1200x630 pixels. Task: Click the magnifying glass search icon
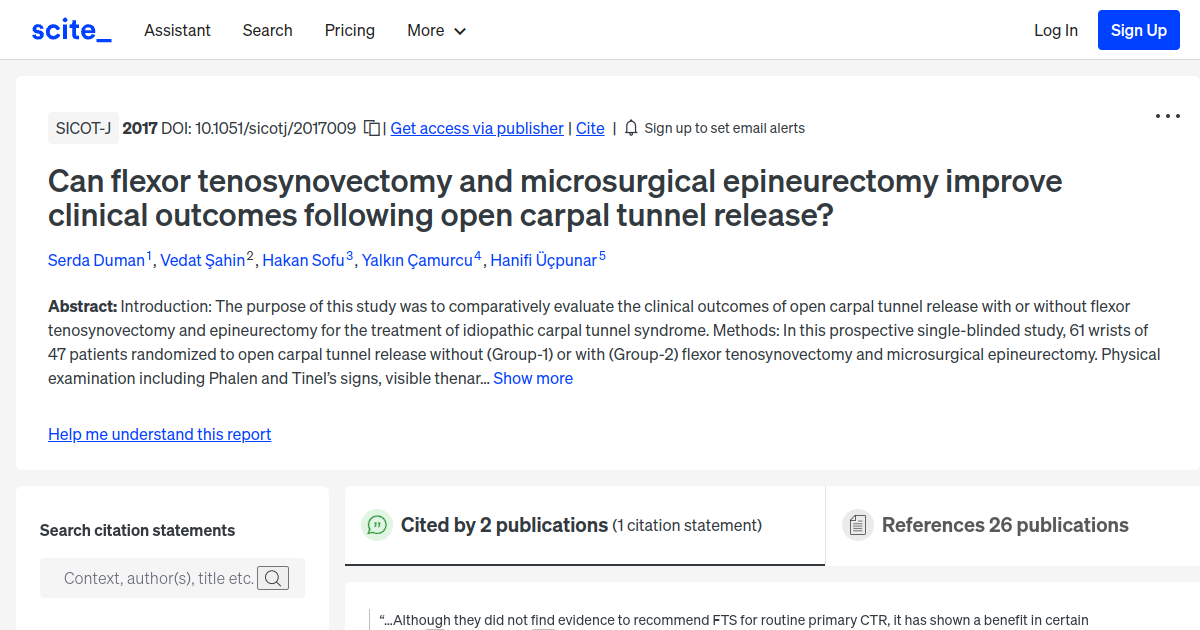tap(273, 577)
